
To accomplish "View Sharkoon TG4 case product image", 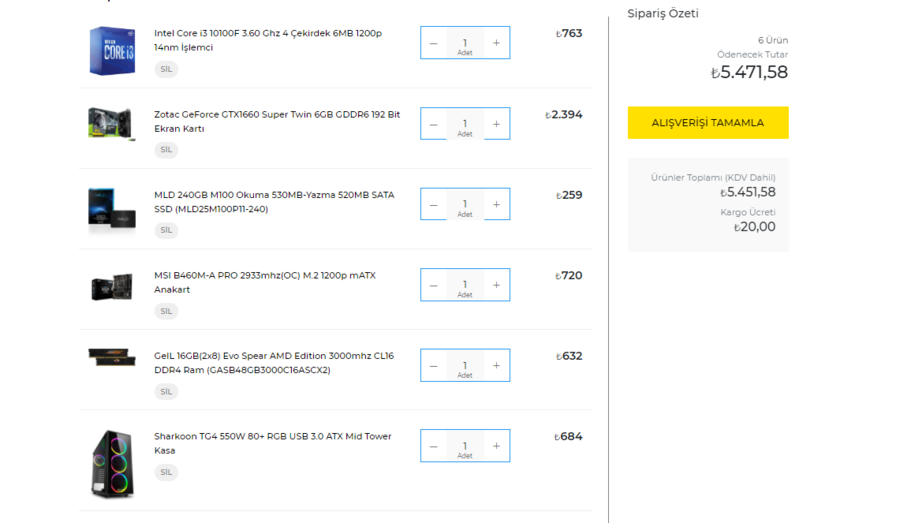I will pos(111,463).
